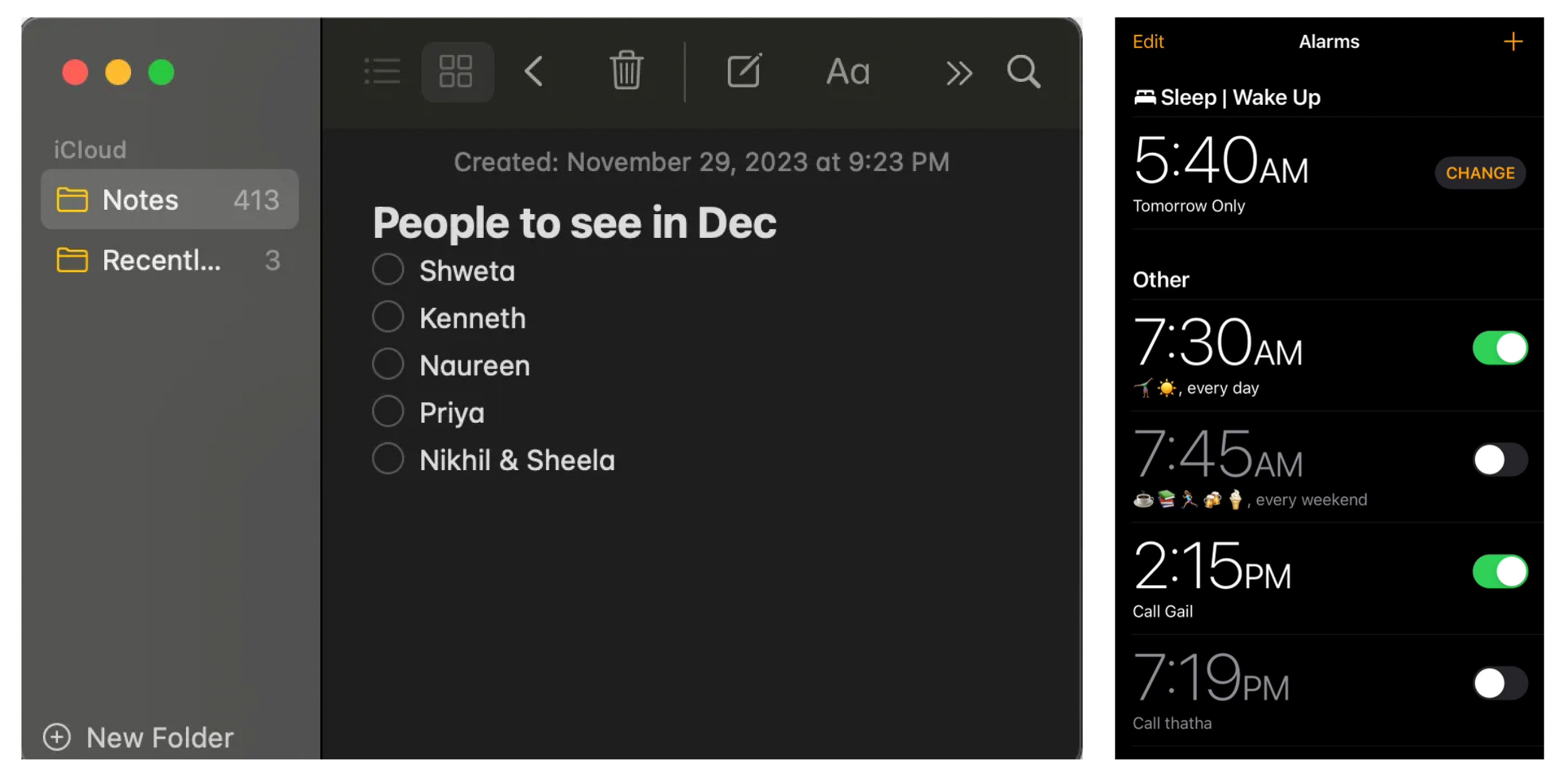Tick the Nikhil & Sheela checkbox
This screenshot has width=1568, height=778.
[x=388, y=459]
